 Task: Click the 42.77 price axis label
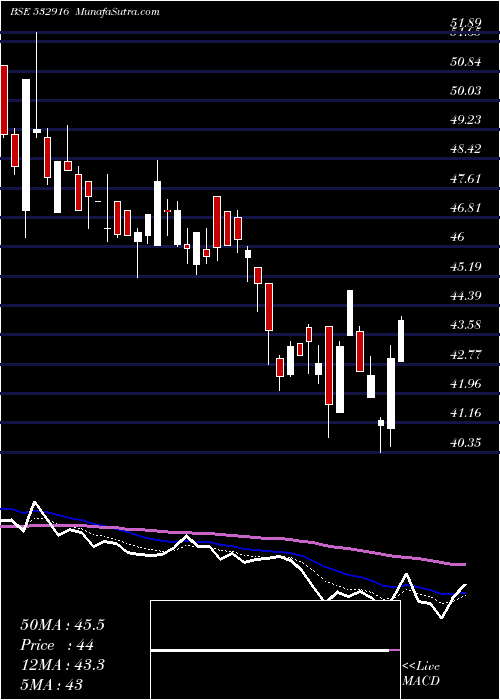click(466, 355)
